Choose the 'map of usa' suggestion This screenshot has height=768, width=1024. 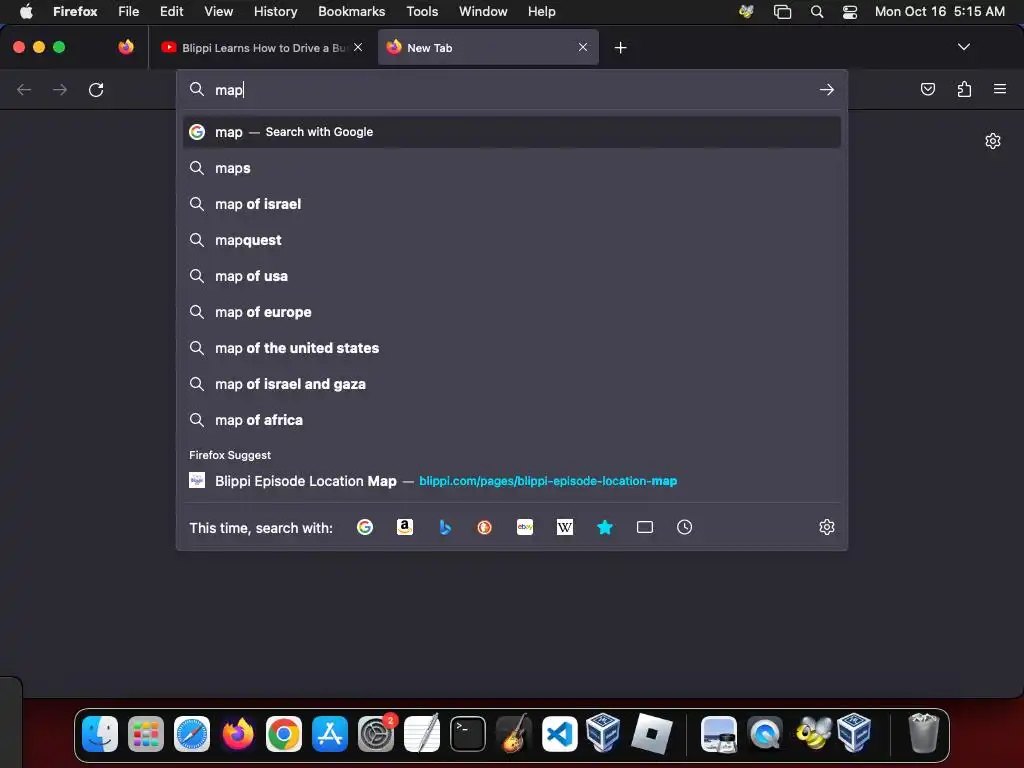[512, 276]
